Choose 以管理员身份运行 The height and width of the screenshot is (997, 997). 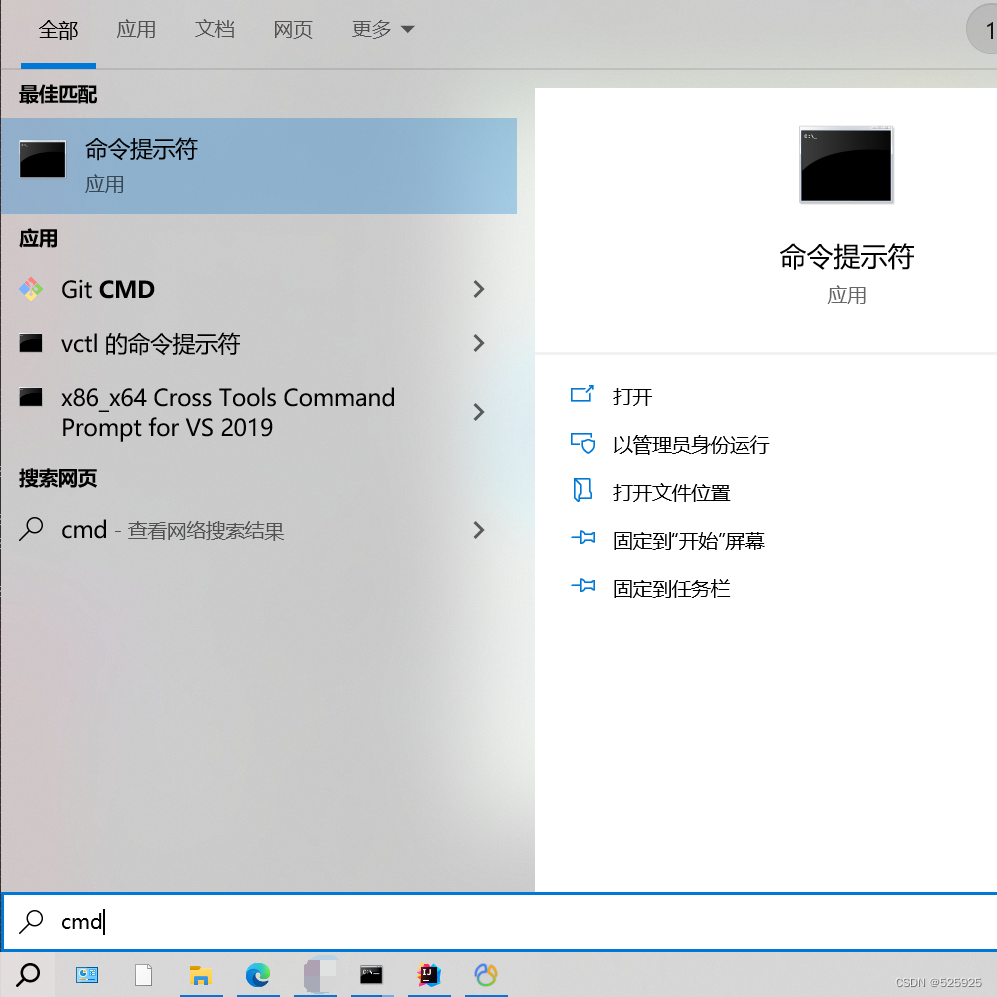(x=691, y=445)
